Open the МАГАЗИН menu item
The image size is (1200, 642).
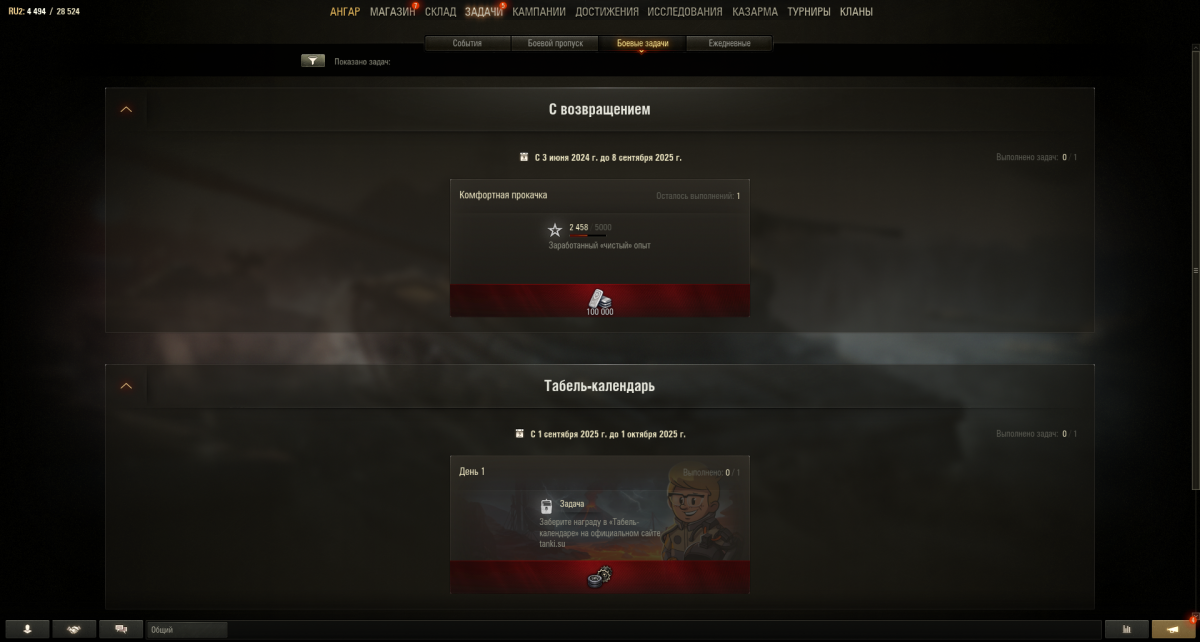coord(392,12)
